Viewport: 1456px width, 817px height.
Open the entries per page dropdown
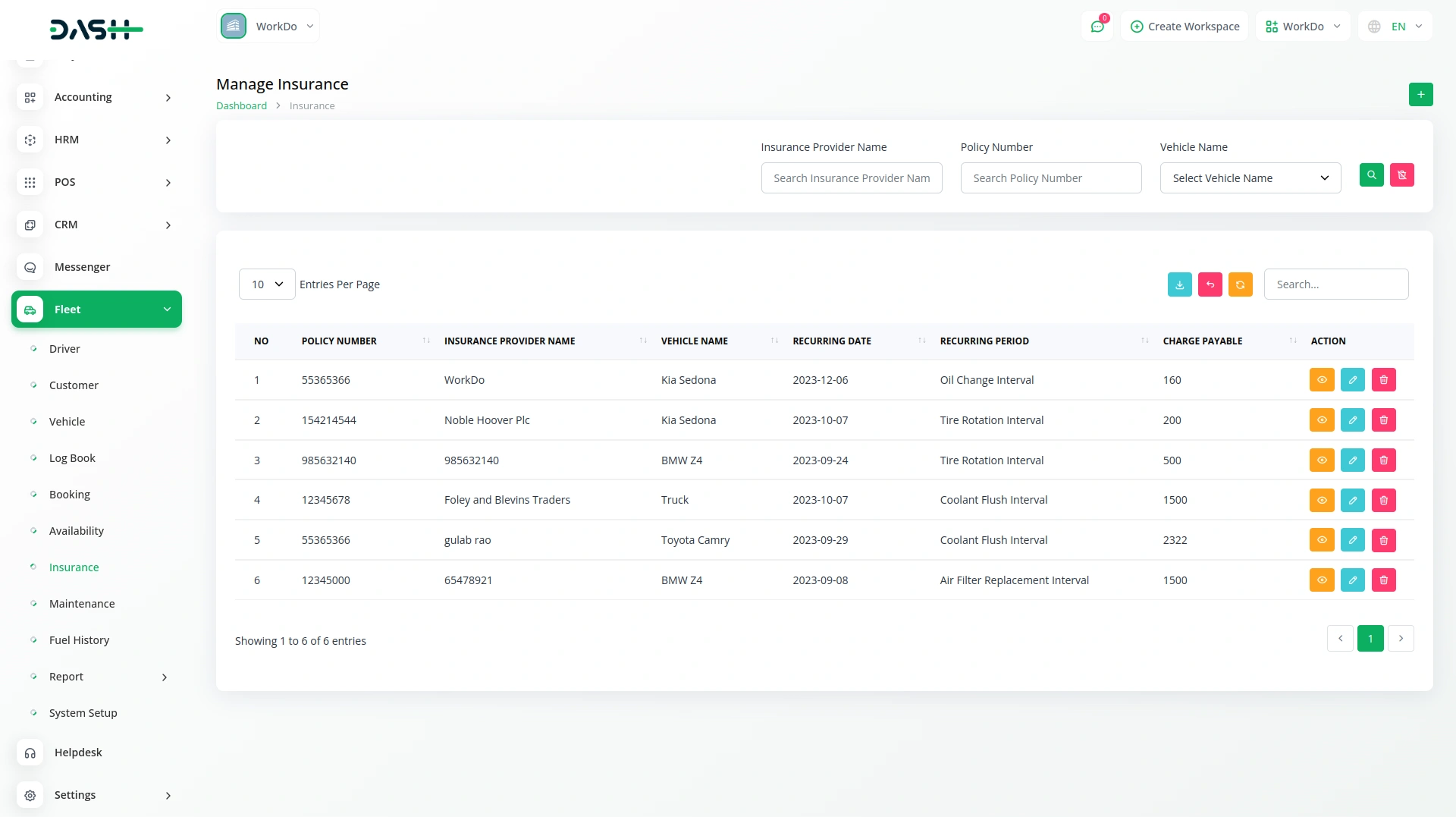pyautogui.click(x=267, y=284)
